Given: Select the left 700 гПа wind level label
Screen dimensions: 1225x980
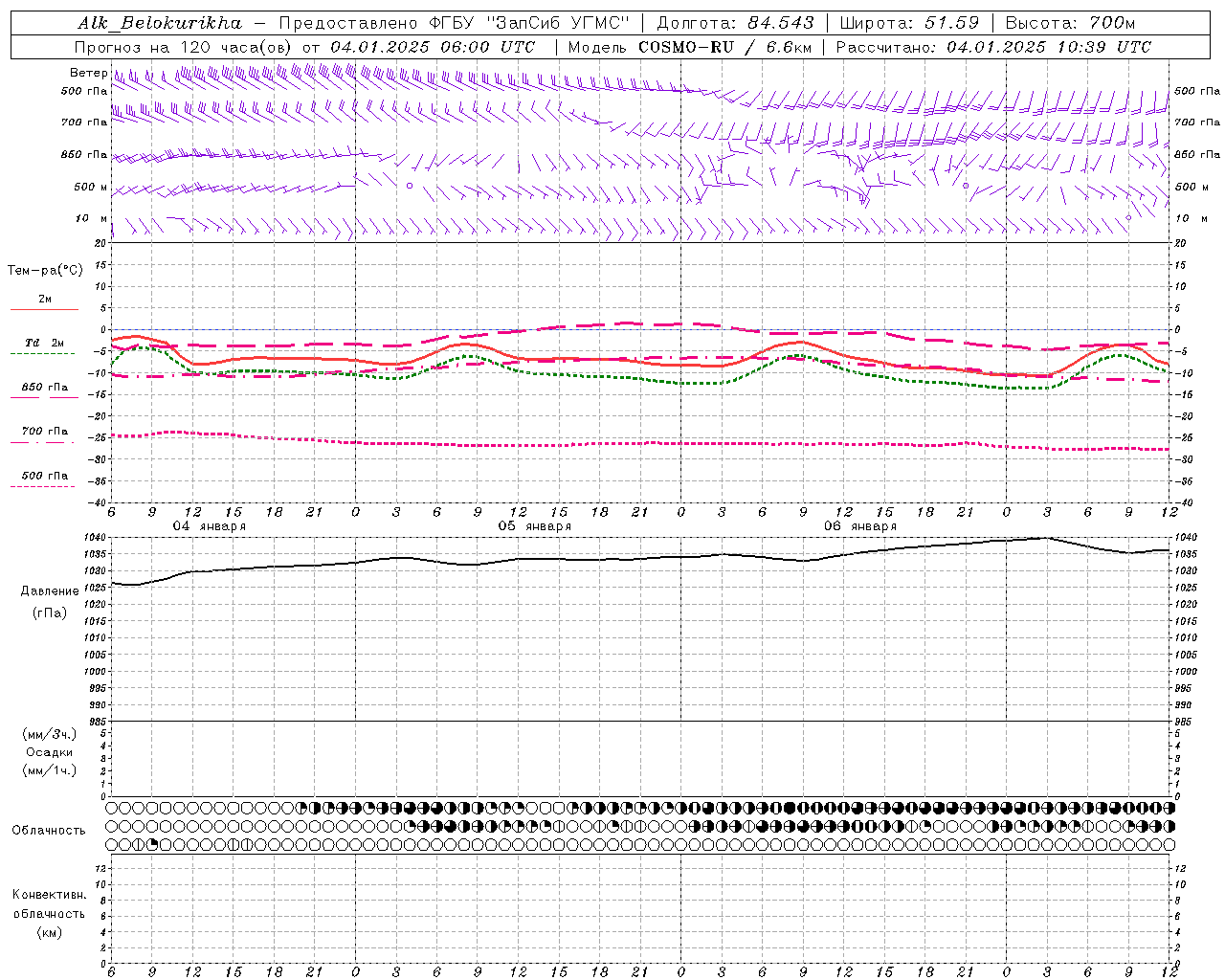Looking at the screenshot, I should 84,122.
